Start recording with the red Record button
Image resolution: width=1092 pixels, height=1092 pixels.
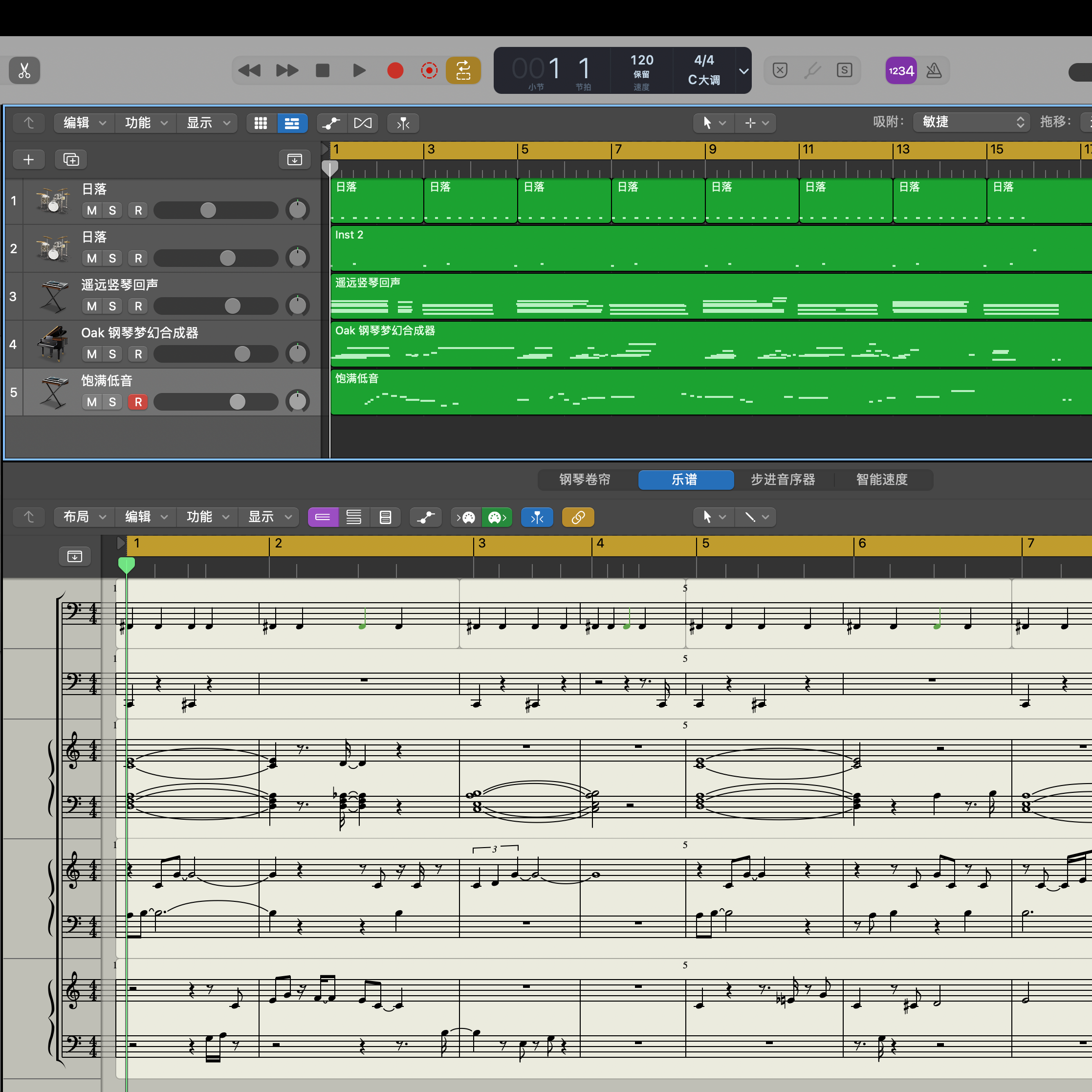(x=395, y=71)
